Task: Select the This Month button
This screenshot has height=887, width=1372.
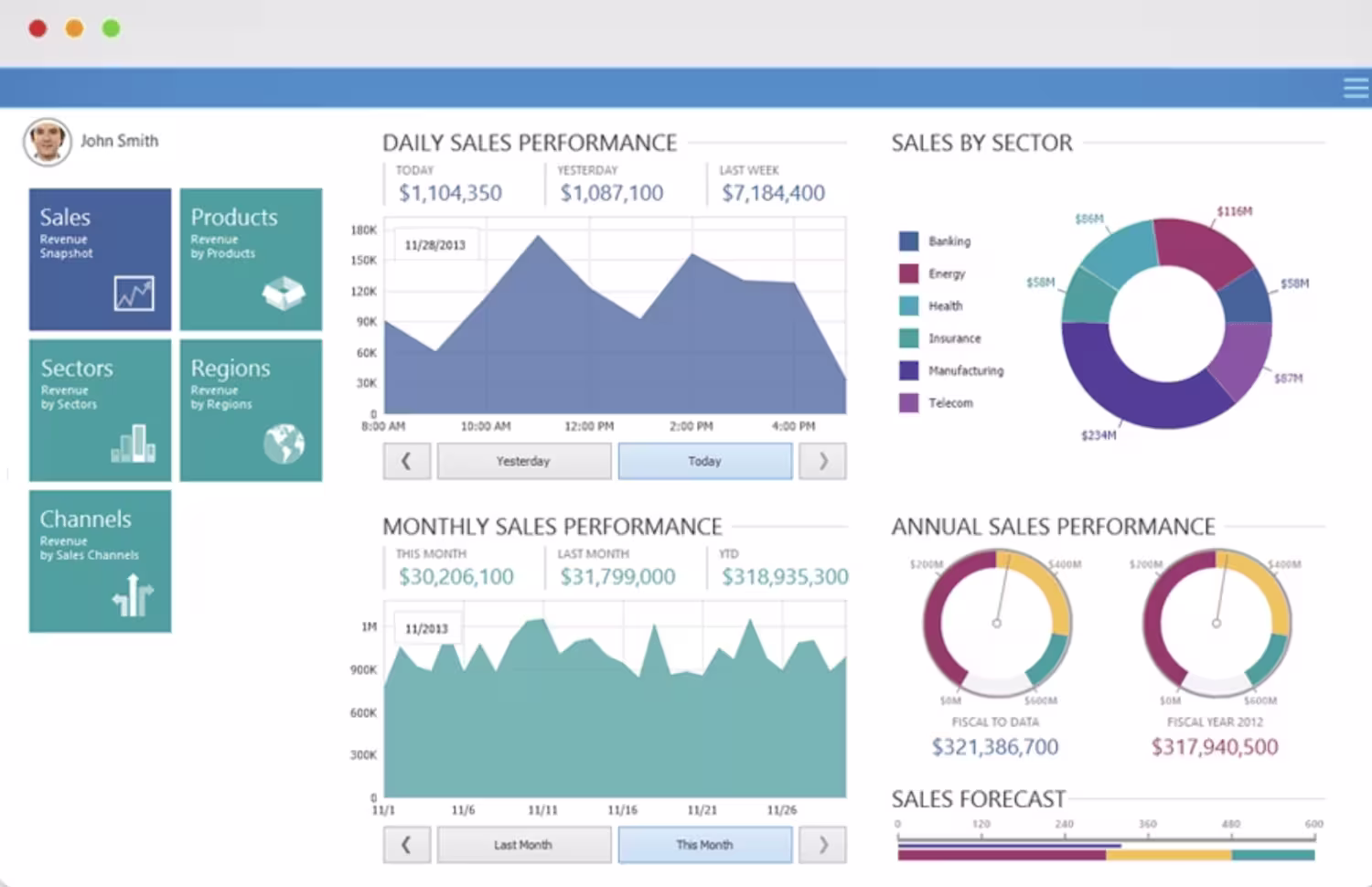Action: (705, 845)
